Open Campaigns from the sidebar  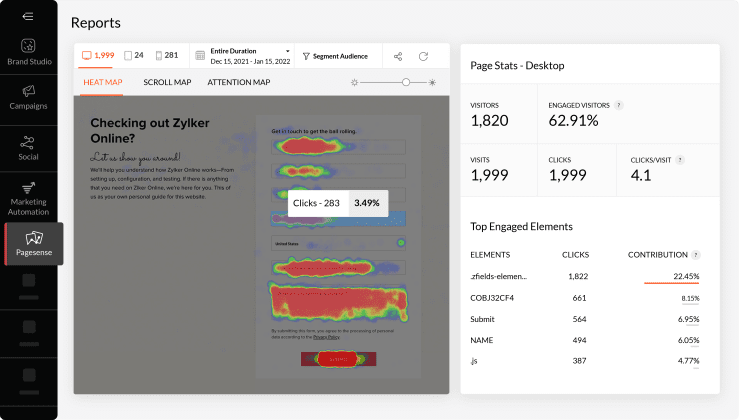click(28, 98)
